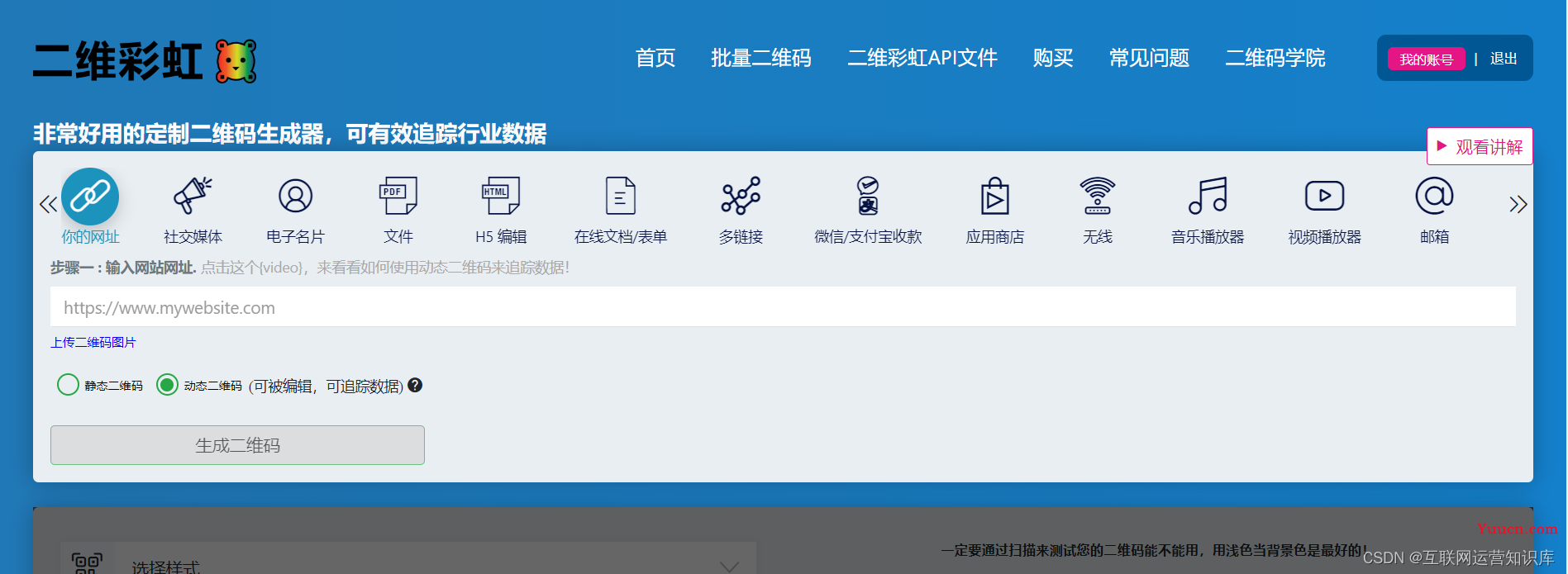Click the 电子名片 label
The width and height of the screenshot is (1568, 574).
295,237
